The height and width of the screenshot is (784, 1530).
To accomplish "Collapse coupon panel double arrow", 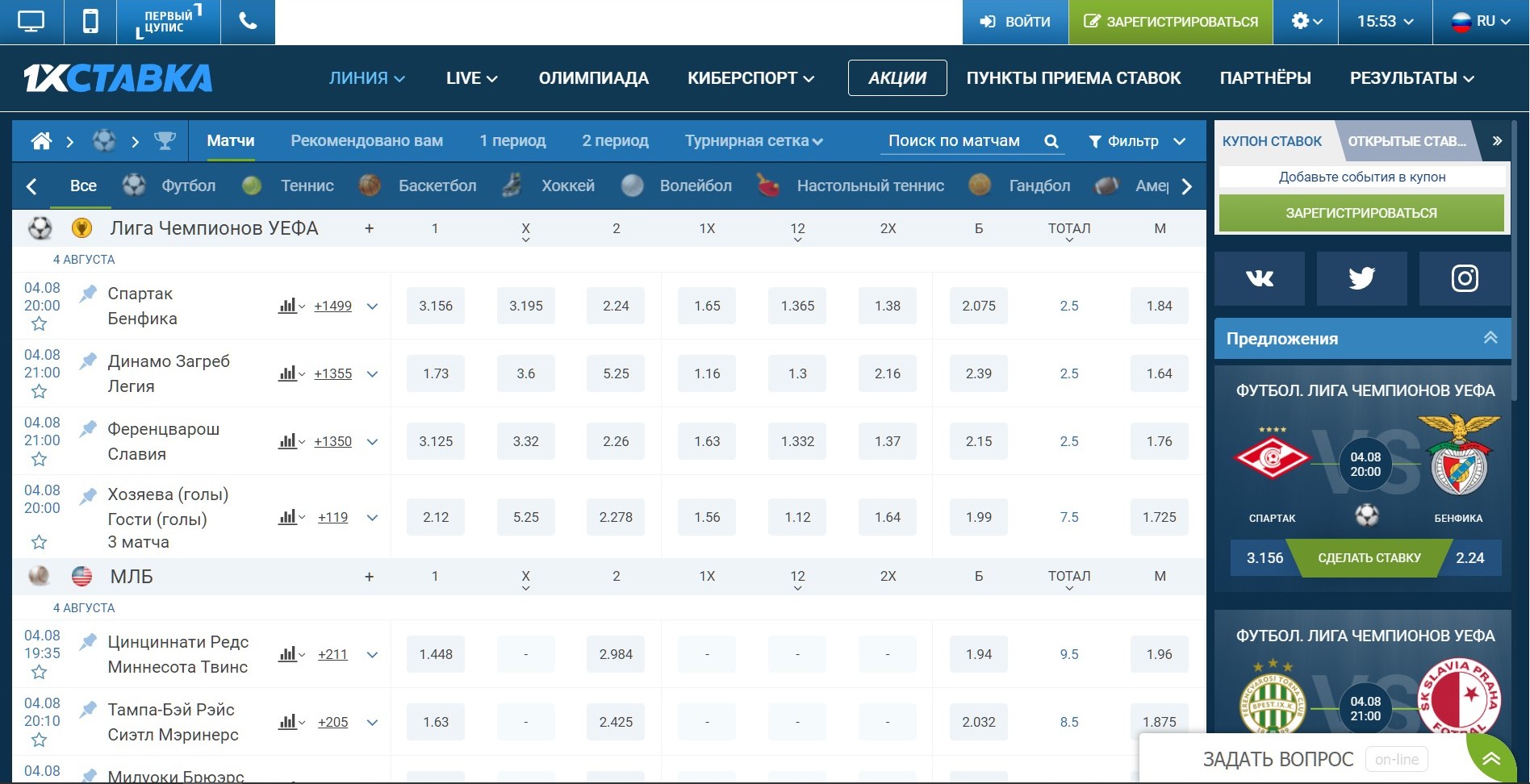I will pyautogui.click(x=1497, y=141).
